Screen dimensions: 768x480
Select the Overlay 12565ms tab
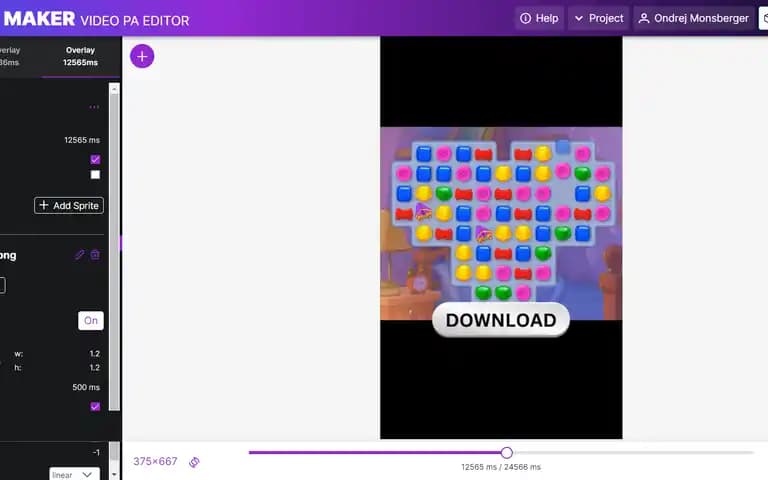(x=80, y=56)
